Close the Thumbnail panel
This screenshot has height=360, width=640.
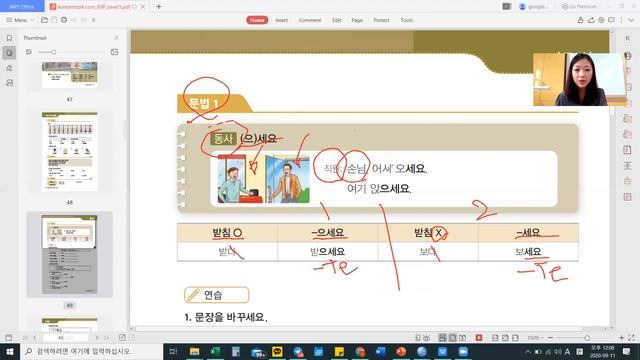point(117,38)
